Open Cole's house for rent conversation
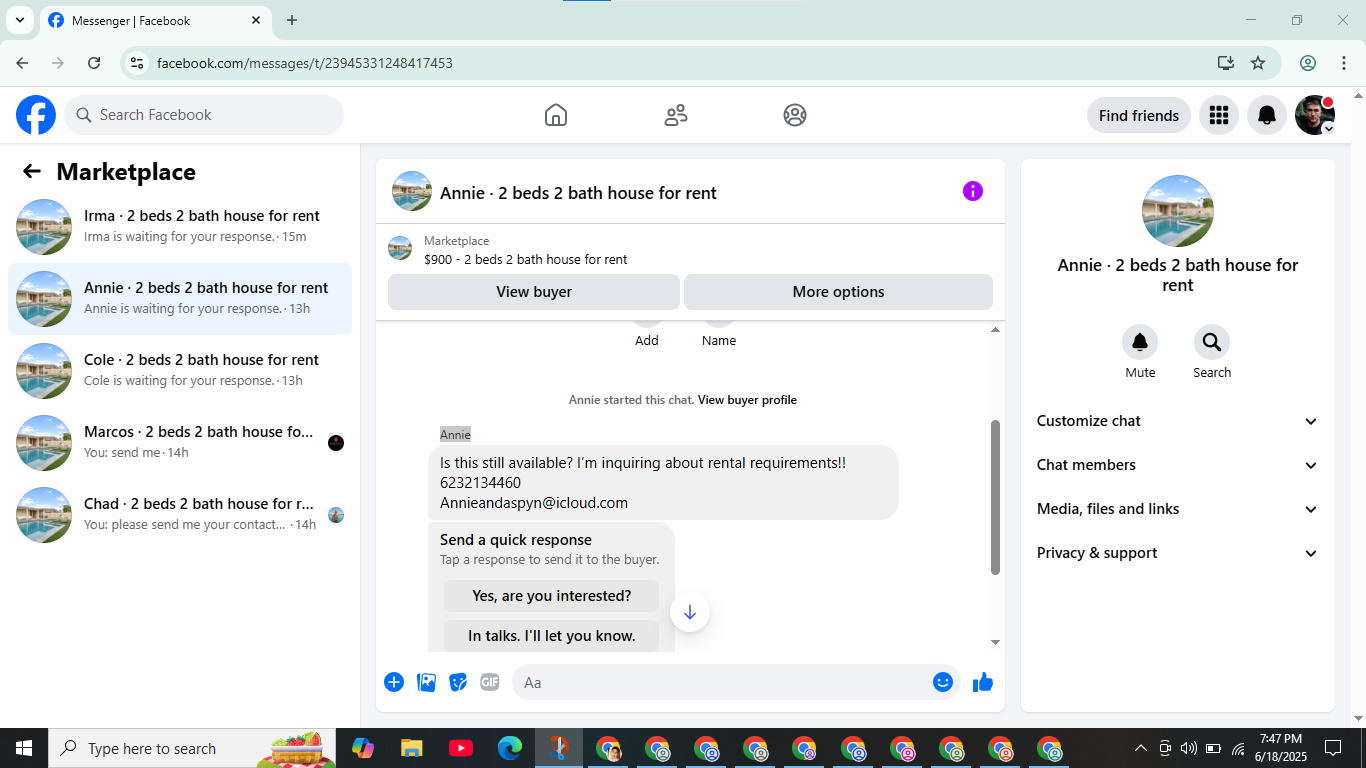The height and width of the screenshot is (768, 1366). point(180,371)
